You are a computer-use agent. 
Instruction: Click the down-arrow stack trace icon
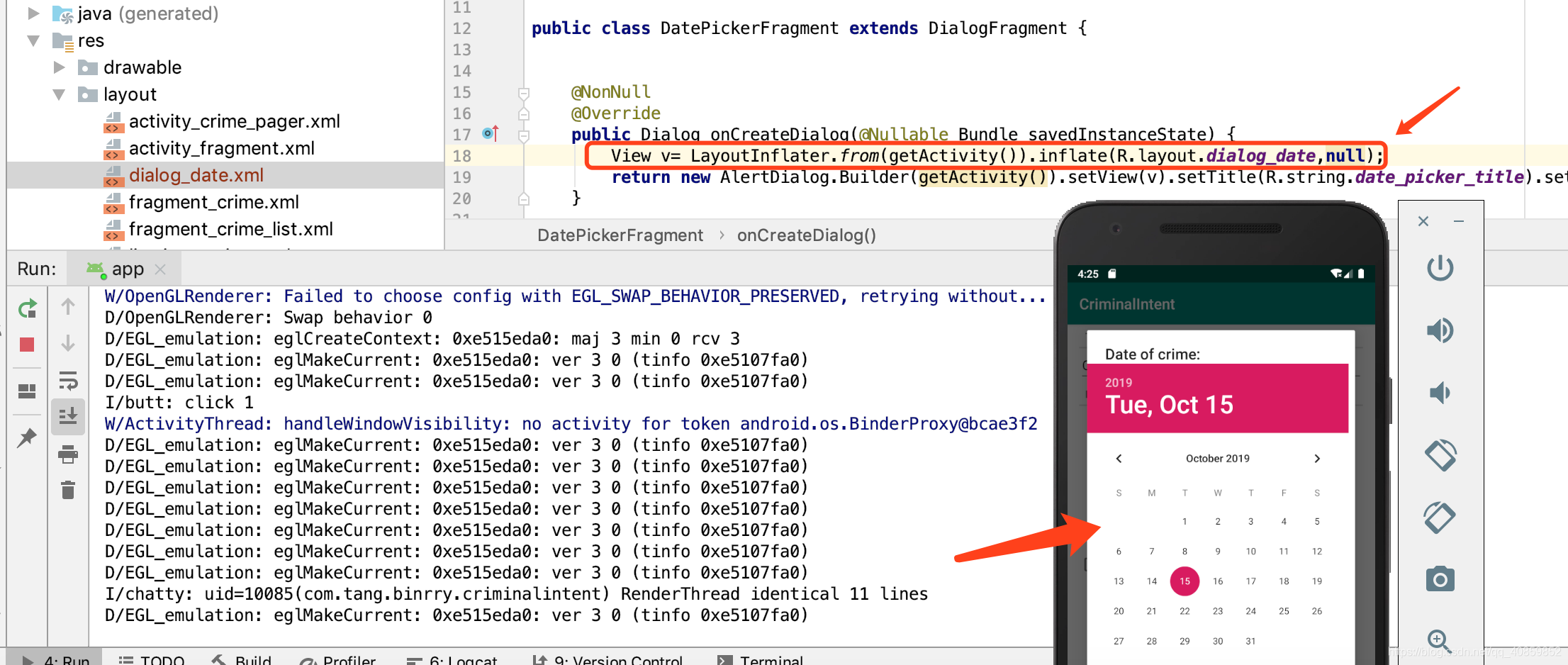click(x=68, y=343)
